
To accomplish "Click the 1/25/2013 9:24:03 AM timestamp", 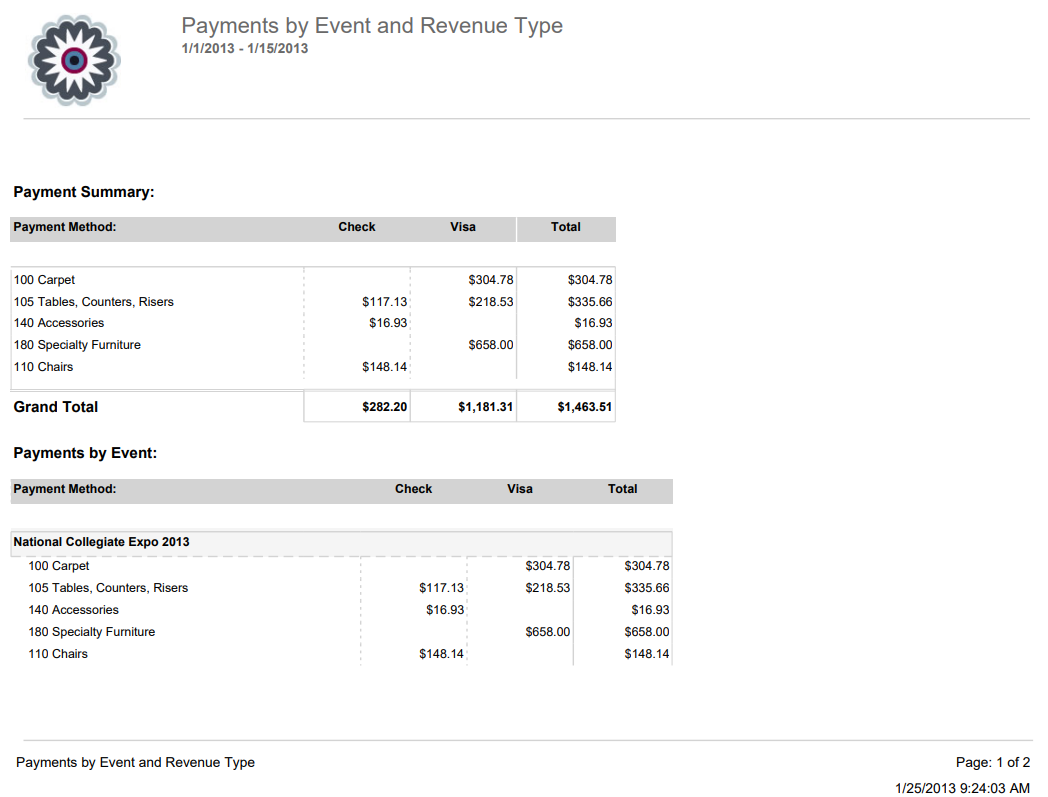I will tap(962, 788).
